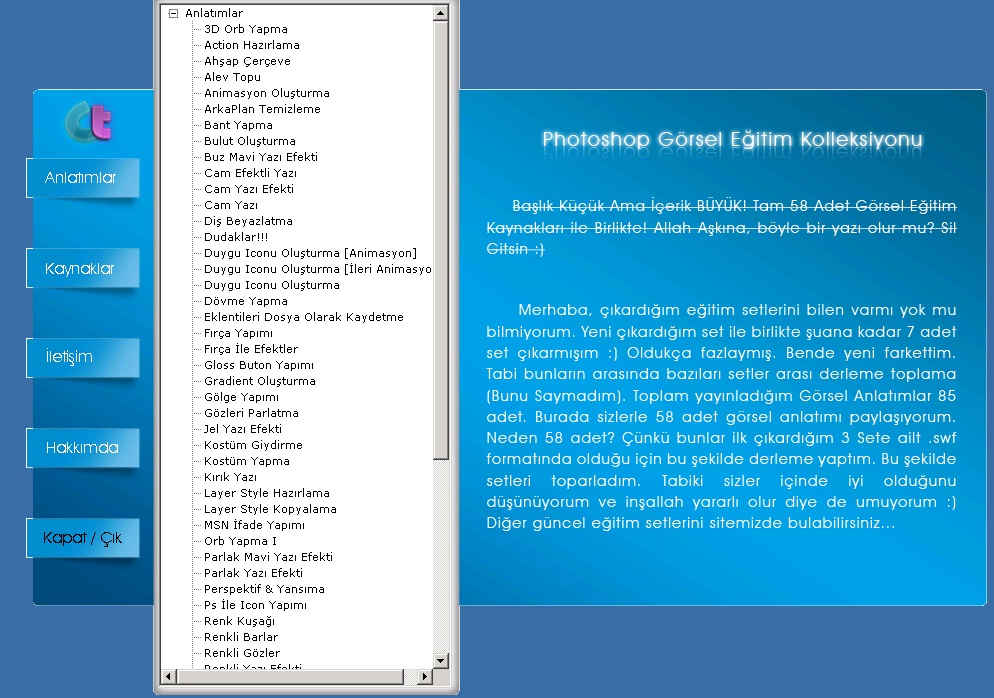Screen dimensions: 994x698
Task: Select Eklentileri Dosya Olarak Kaydetme
Action: coord(304,317)
